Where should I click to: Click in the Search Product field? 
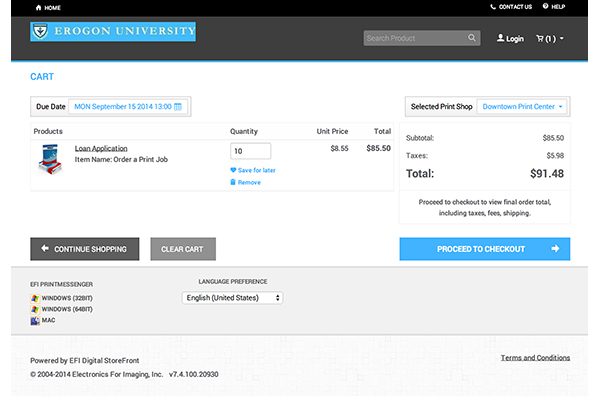tap(414, 39)
